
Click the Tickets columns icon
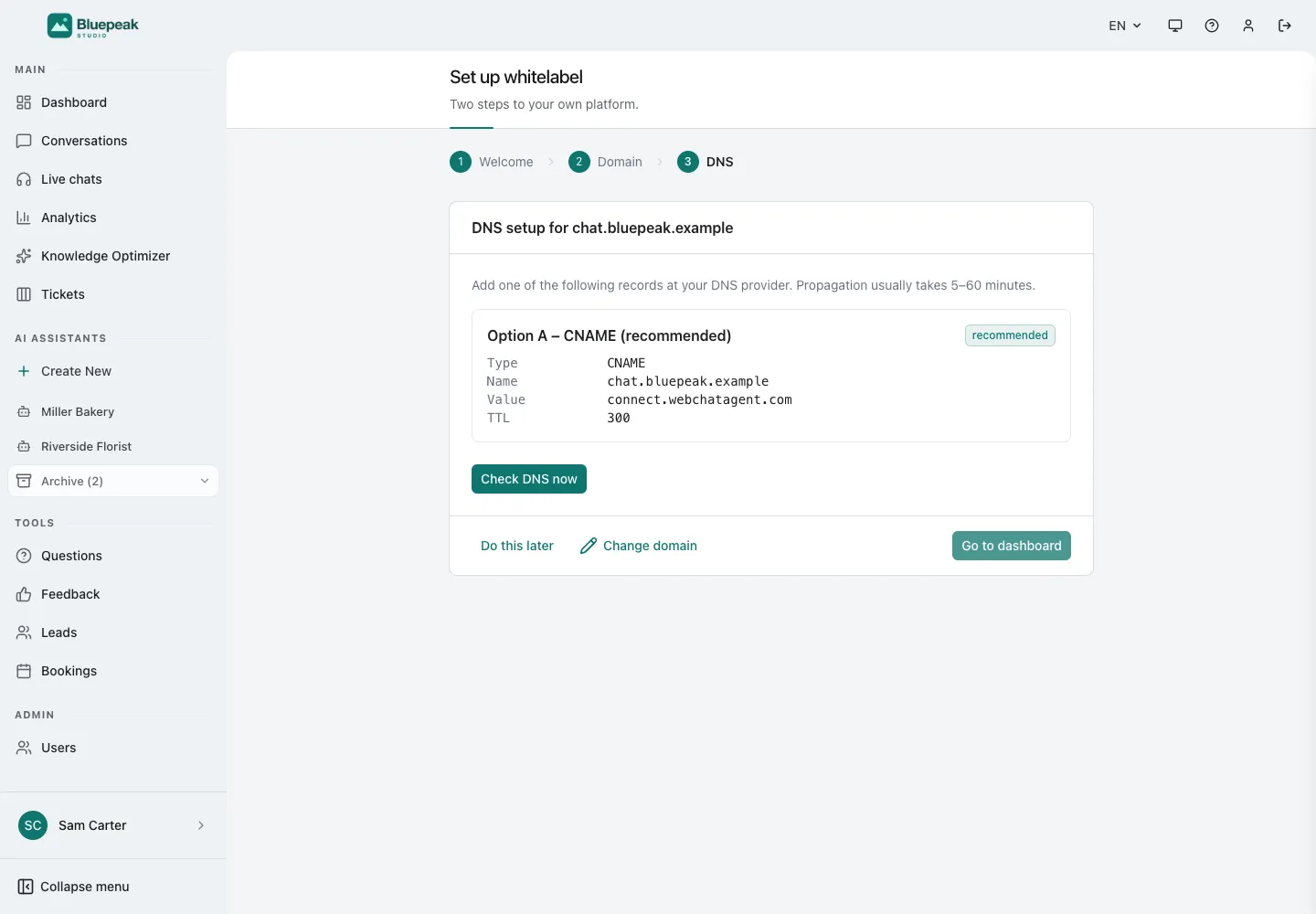tap(24, 294)
